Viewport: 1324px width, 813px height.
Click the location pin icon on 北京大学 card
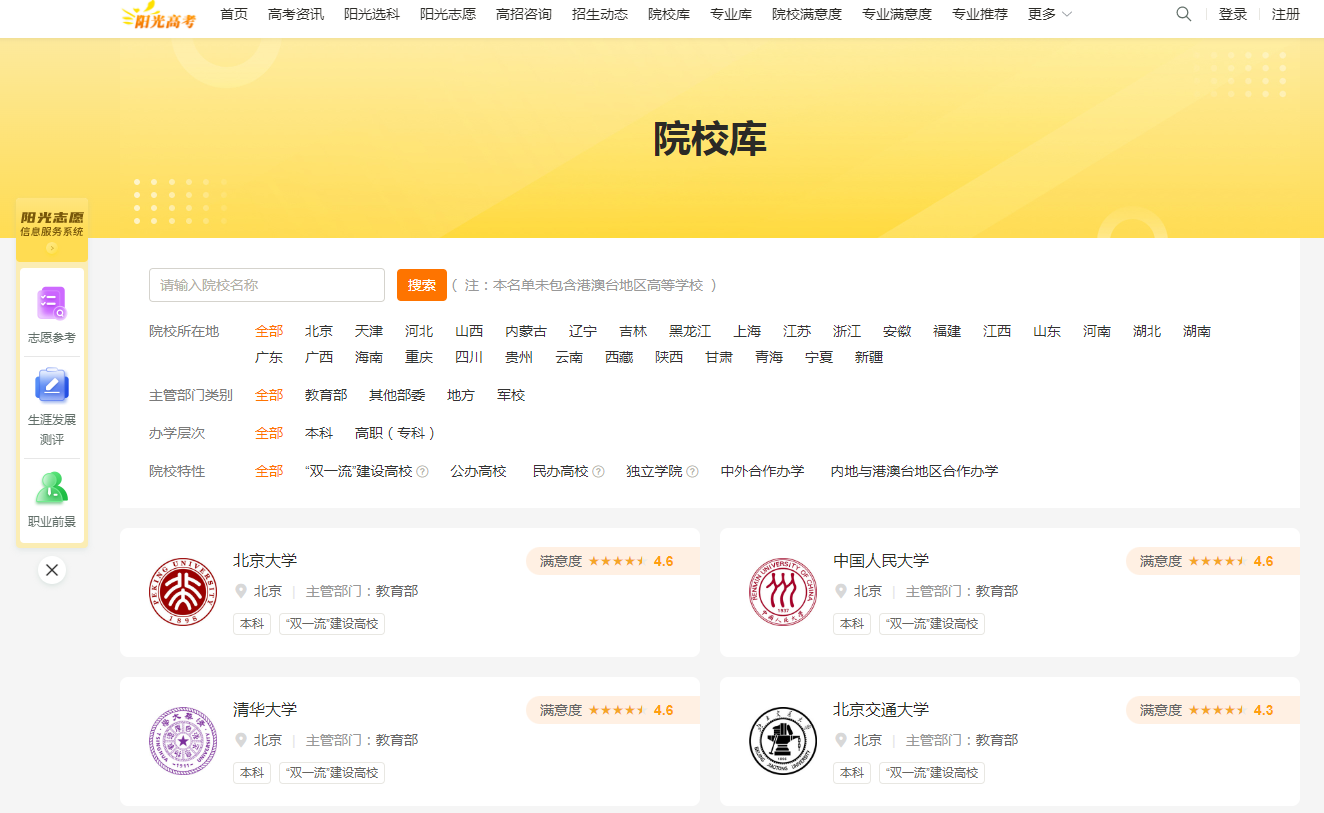coord(240,591)
